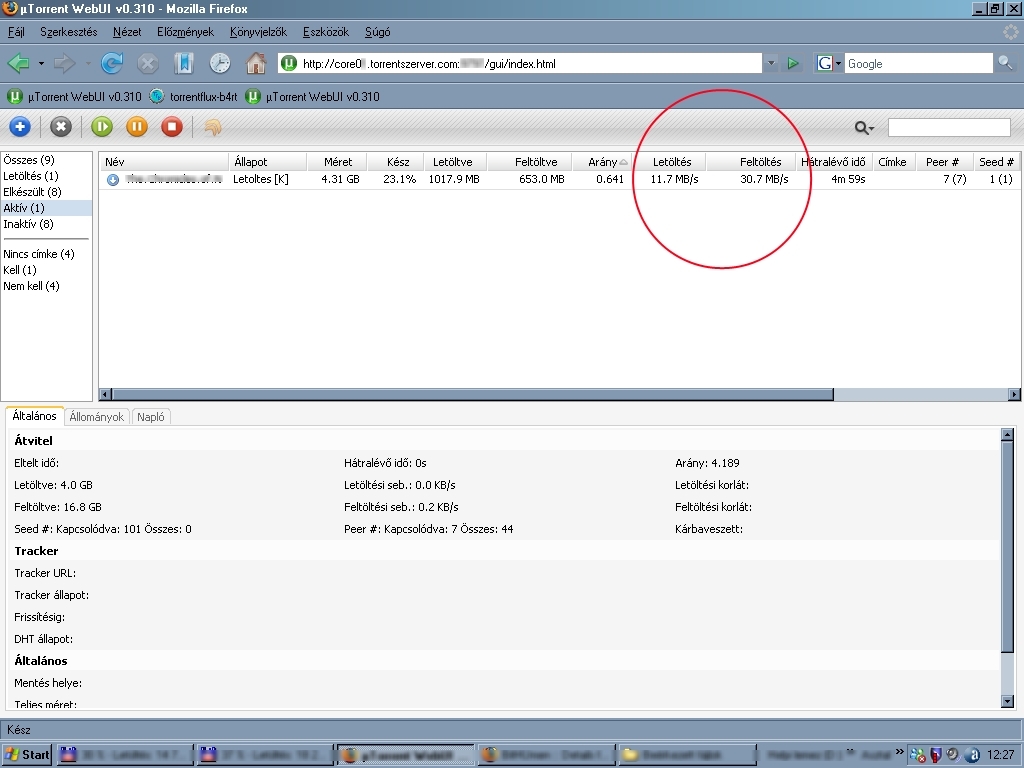The height and width of the screenshot is (768, 1024).
Task: Go to the Firefox home page icon
Action: pos(256,64)
